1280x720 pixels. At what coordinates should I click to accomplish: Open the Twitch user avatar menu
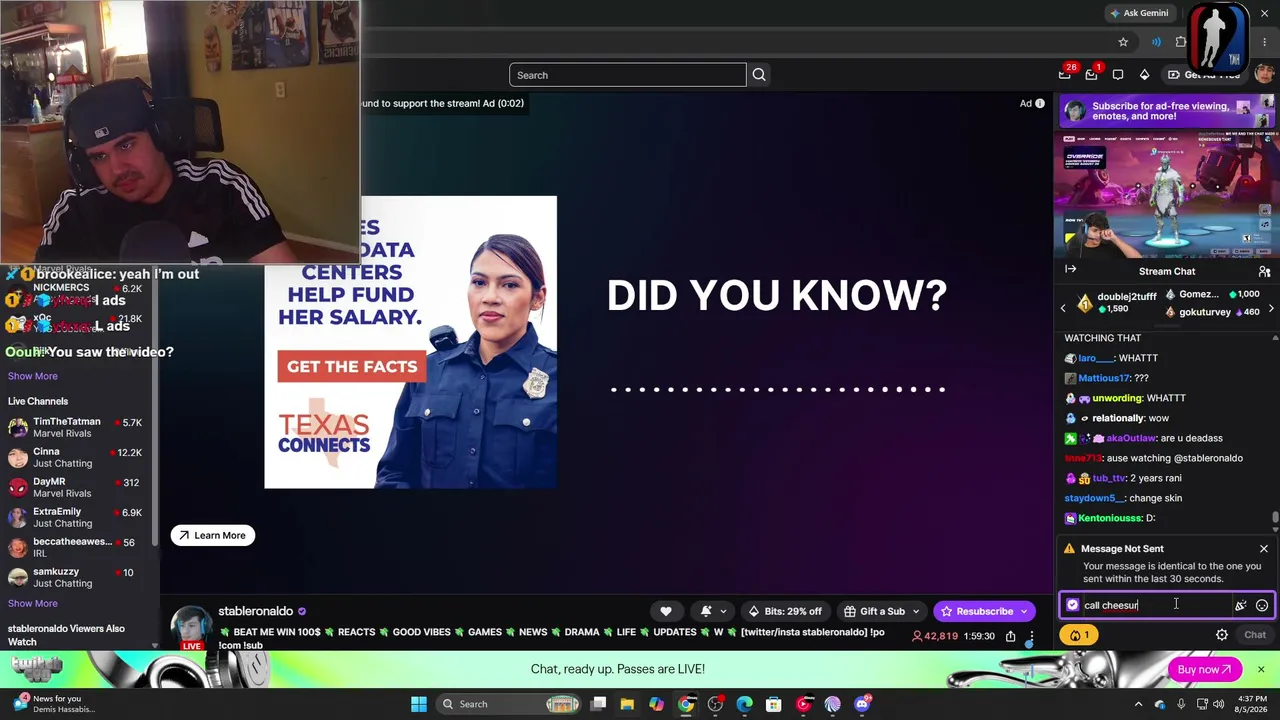[x=1264, y=75]
